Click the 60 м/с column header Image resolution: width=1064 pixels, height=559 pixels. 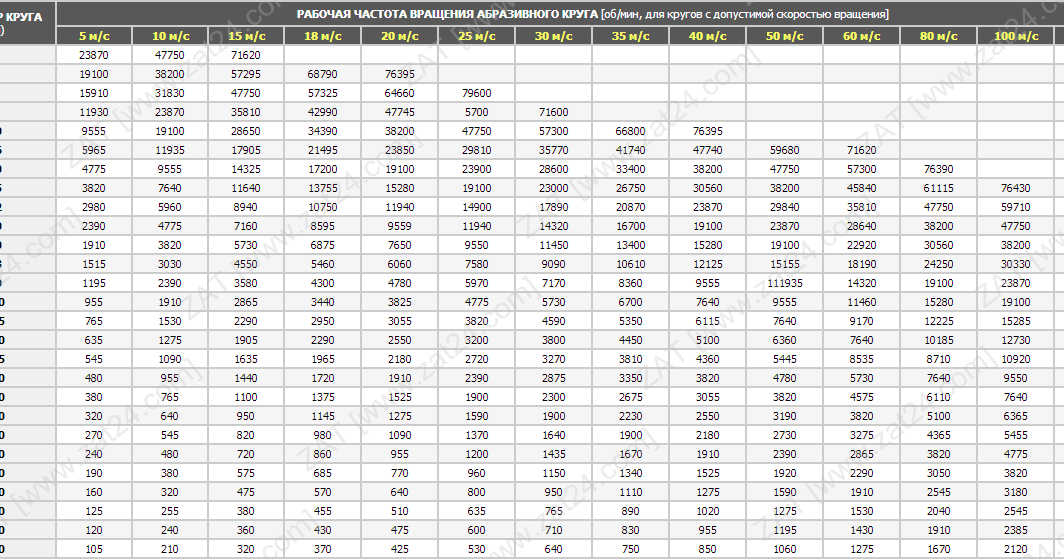pyautogui.click(x=861, y=36)
